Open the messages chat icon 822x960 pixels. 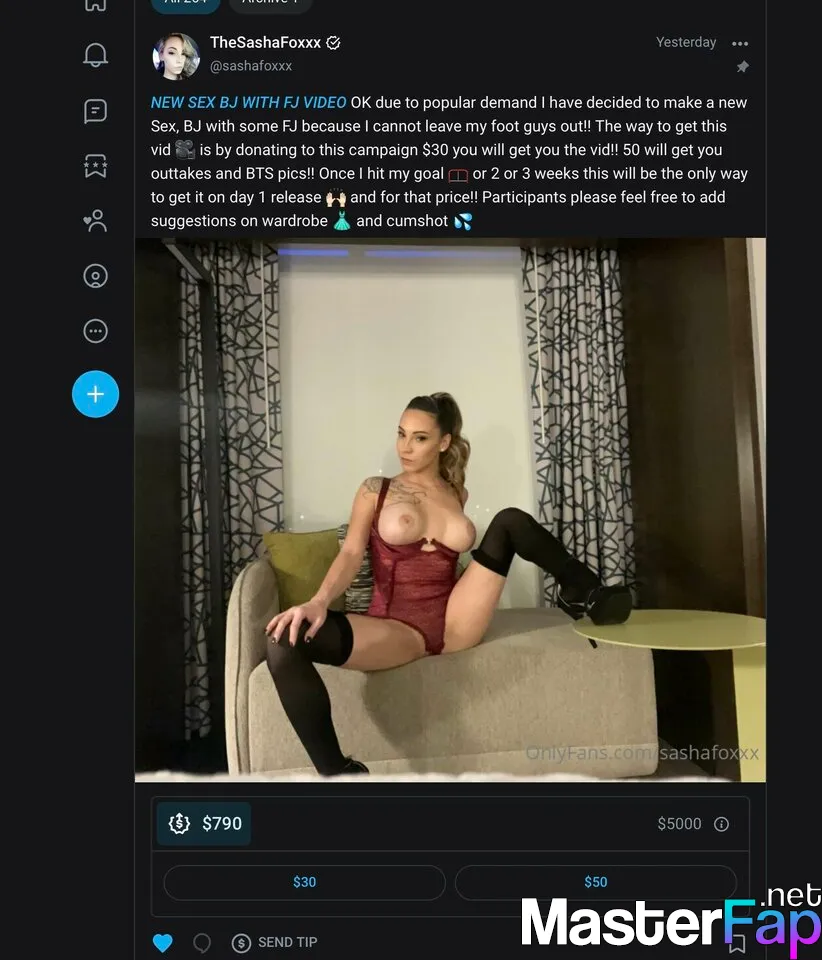tap(95, 110)
